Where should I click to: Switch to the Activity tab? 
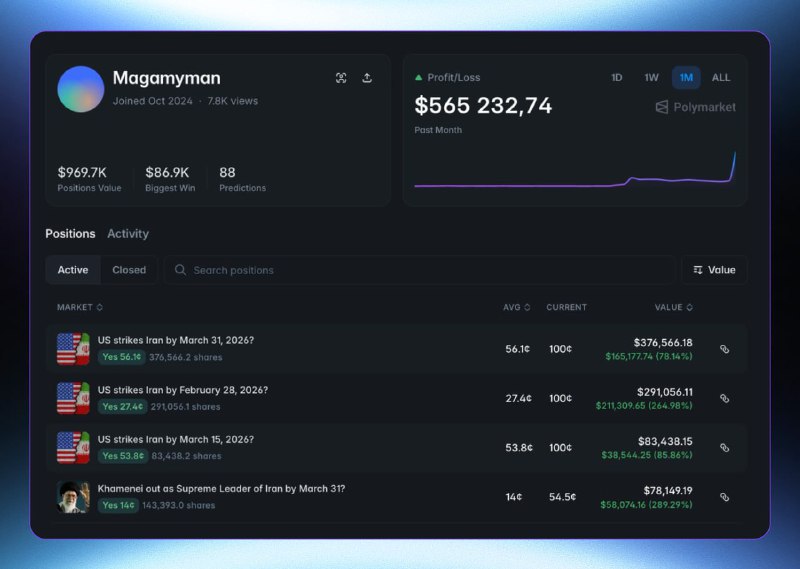click(128, 234)
